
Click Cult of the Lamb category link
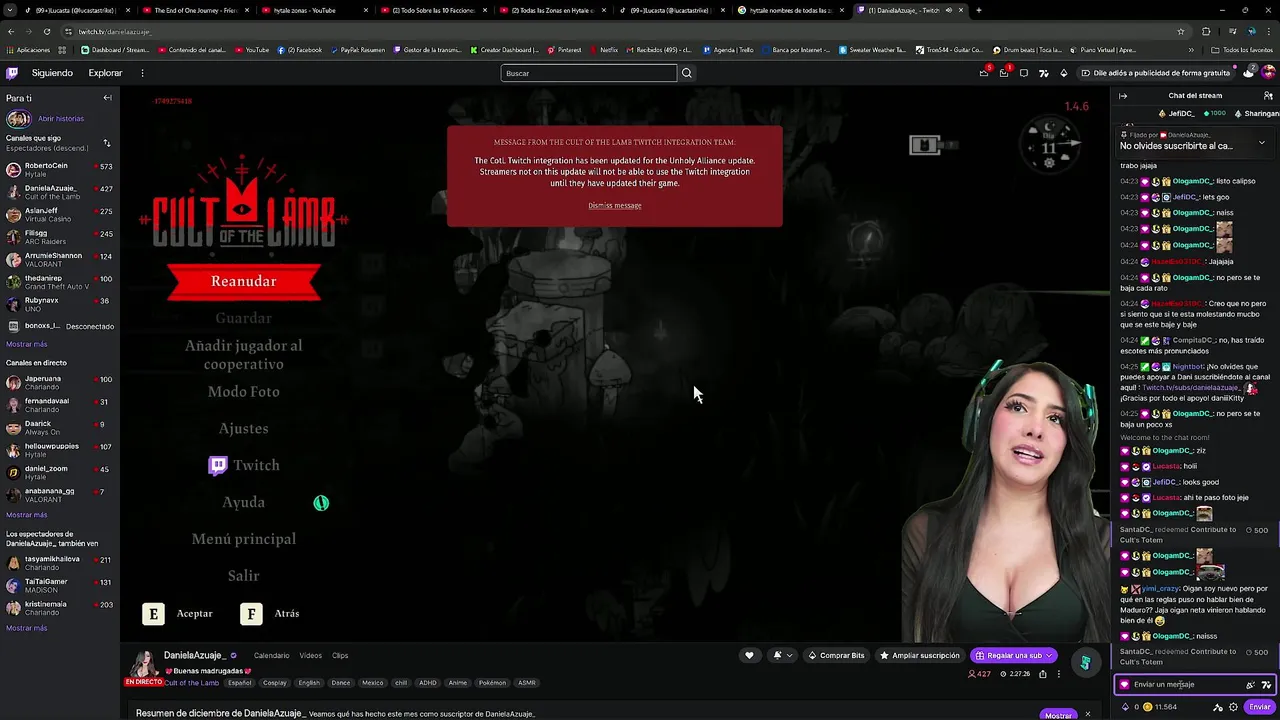[x=192, y=683]
